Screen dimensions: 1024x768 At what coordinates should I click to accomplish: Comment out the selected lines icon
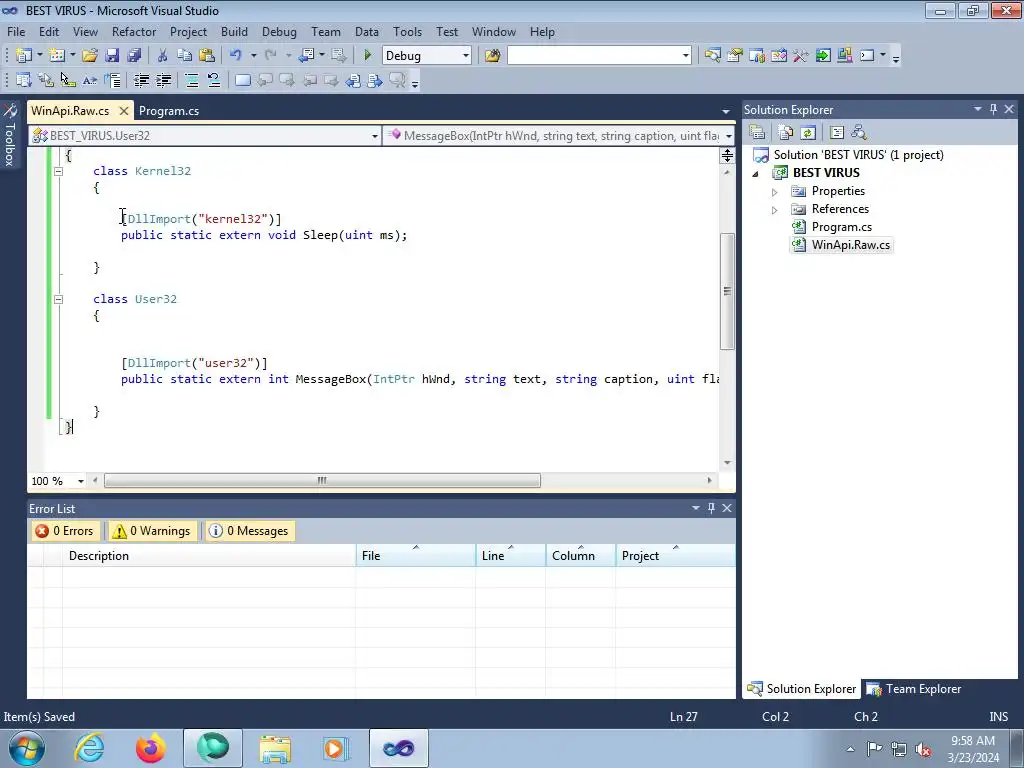point(192,80)
